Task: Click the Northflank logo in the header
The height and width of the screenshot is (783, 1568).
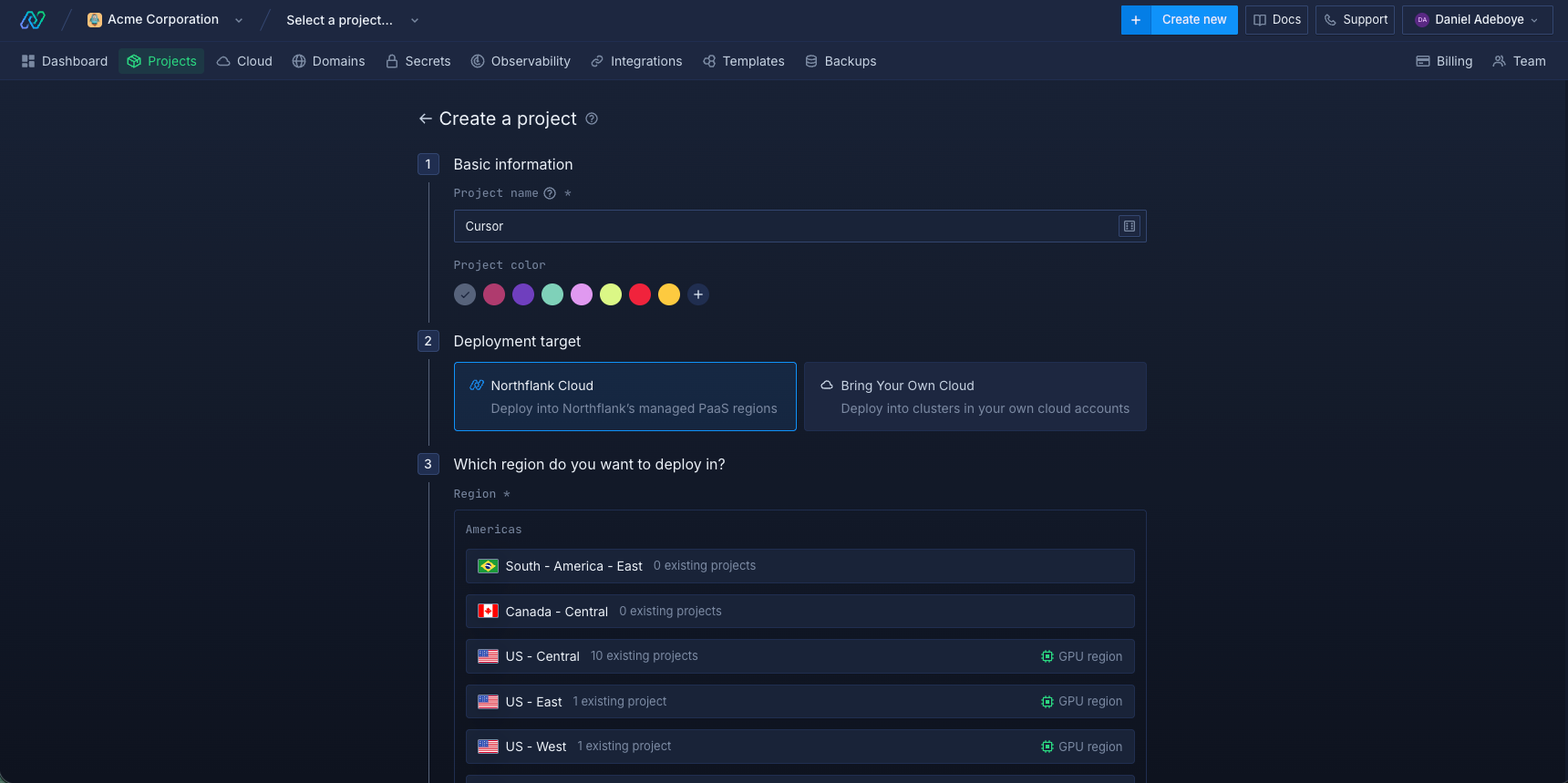Action: [x=33, y=20]
